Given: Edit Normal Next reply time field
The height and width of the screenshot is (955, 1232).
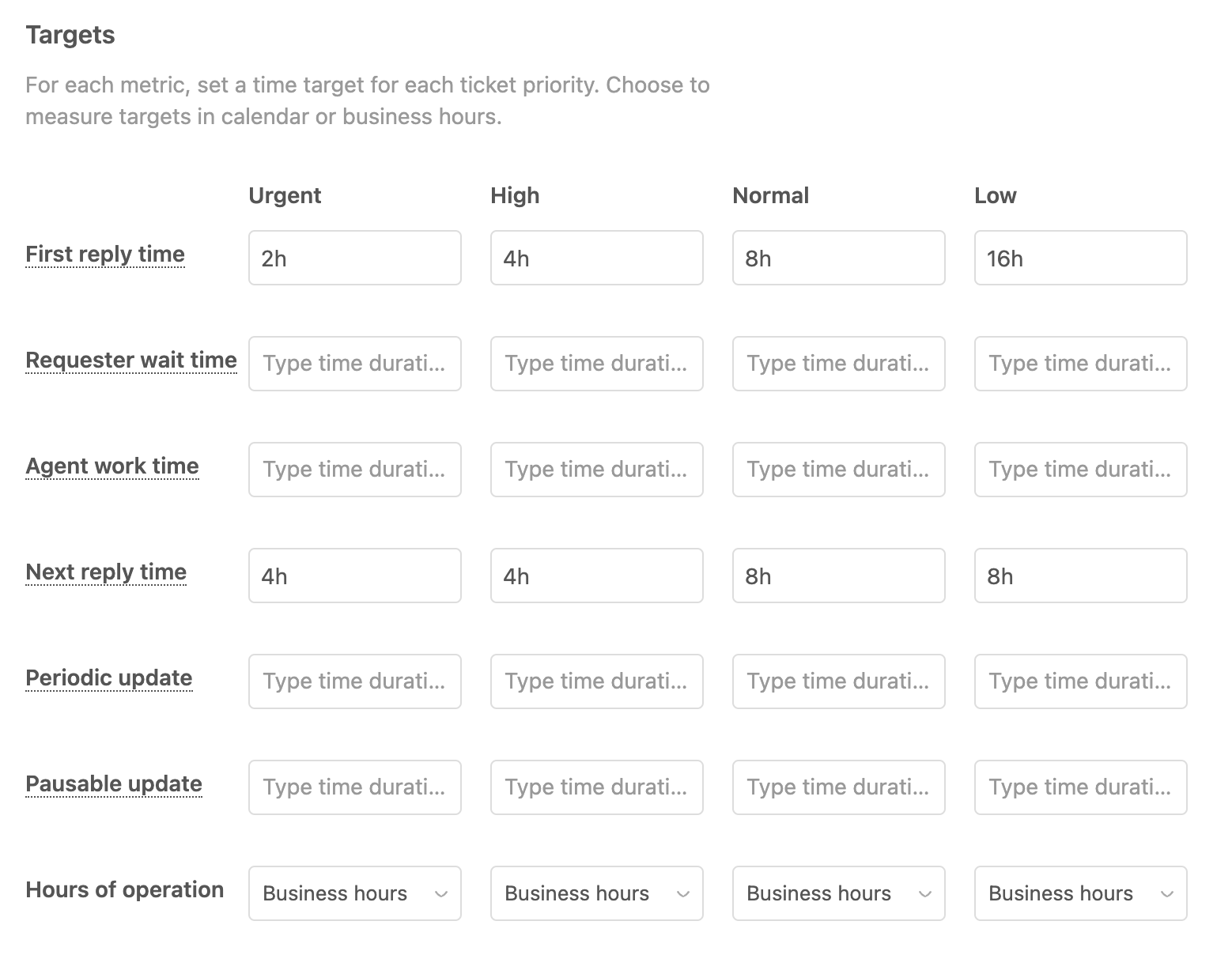Looking at the screenshot, I should pyautogui.click(x=838, y=576).
